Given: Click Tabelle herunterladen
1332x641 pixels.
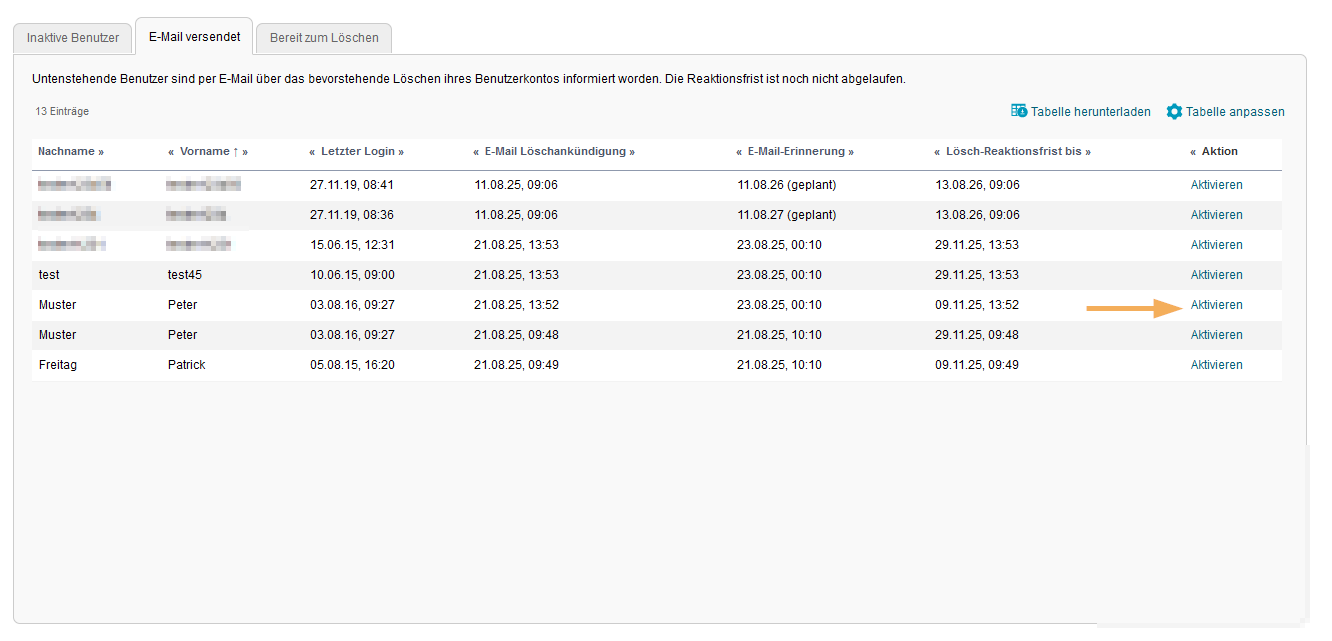Looking at the screenshot, I should 1090,111.
